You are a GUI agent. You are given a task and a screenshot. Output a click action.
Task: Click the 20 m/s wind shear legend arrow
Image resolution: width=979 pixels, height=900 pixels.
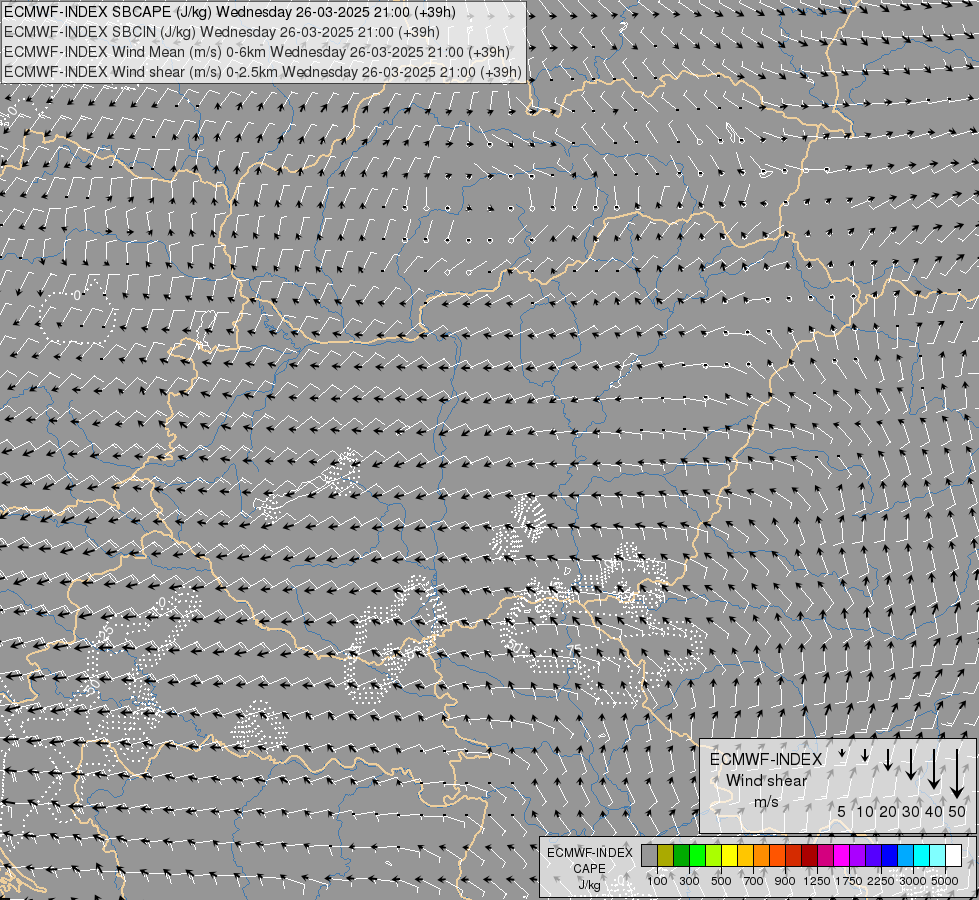click(888, 760)
